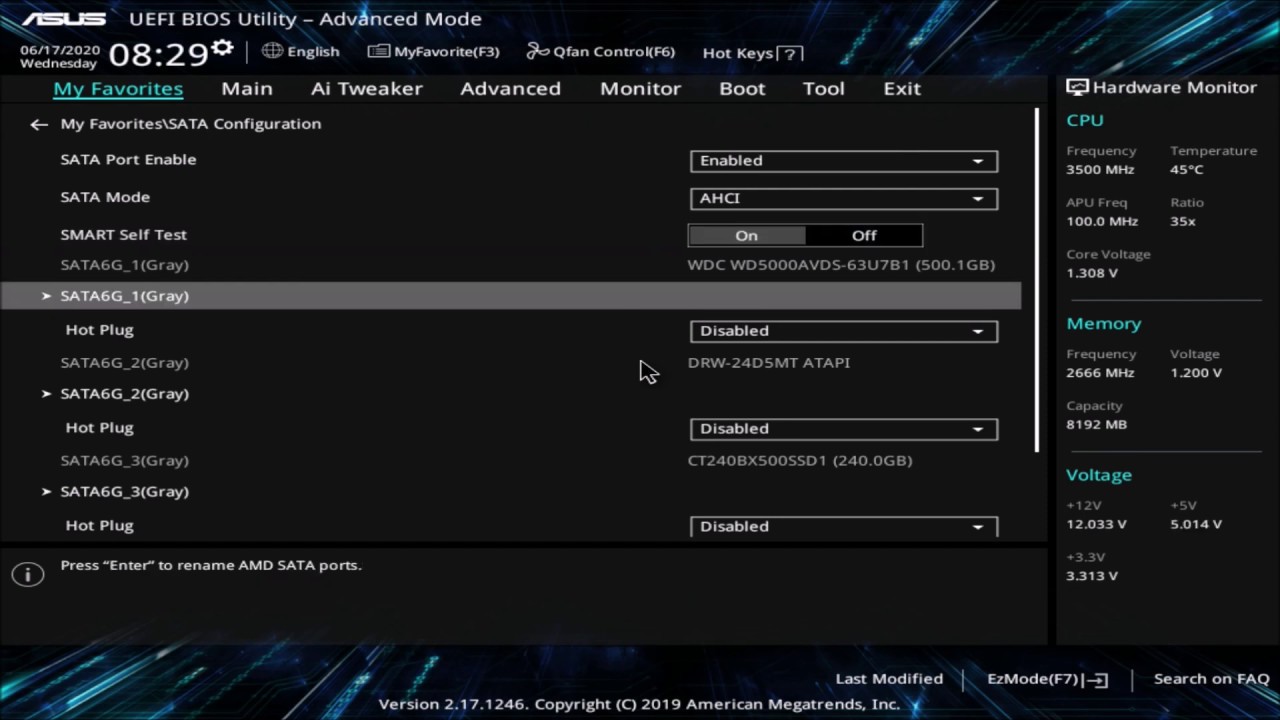This screenshot has height=720, width=1280.
Task: Click the MyFavorite list icon
Action: tap(378, 51)
